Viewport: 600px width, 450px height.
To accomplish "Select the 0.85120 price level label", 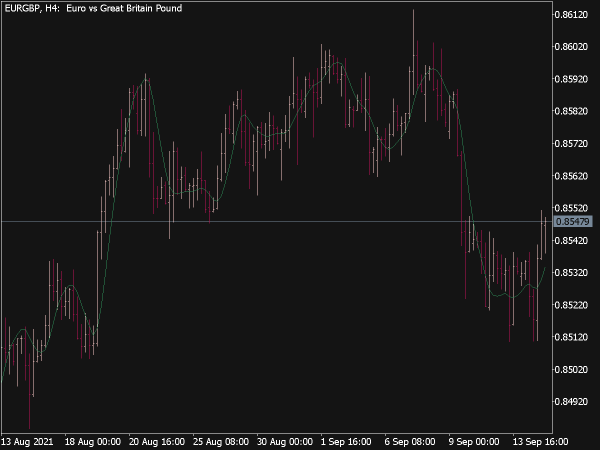I will tap(571, 337).
